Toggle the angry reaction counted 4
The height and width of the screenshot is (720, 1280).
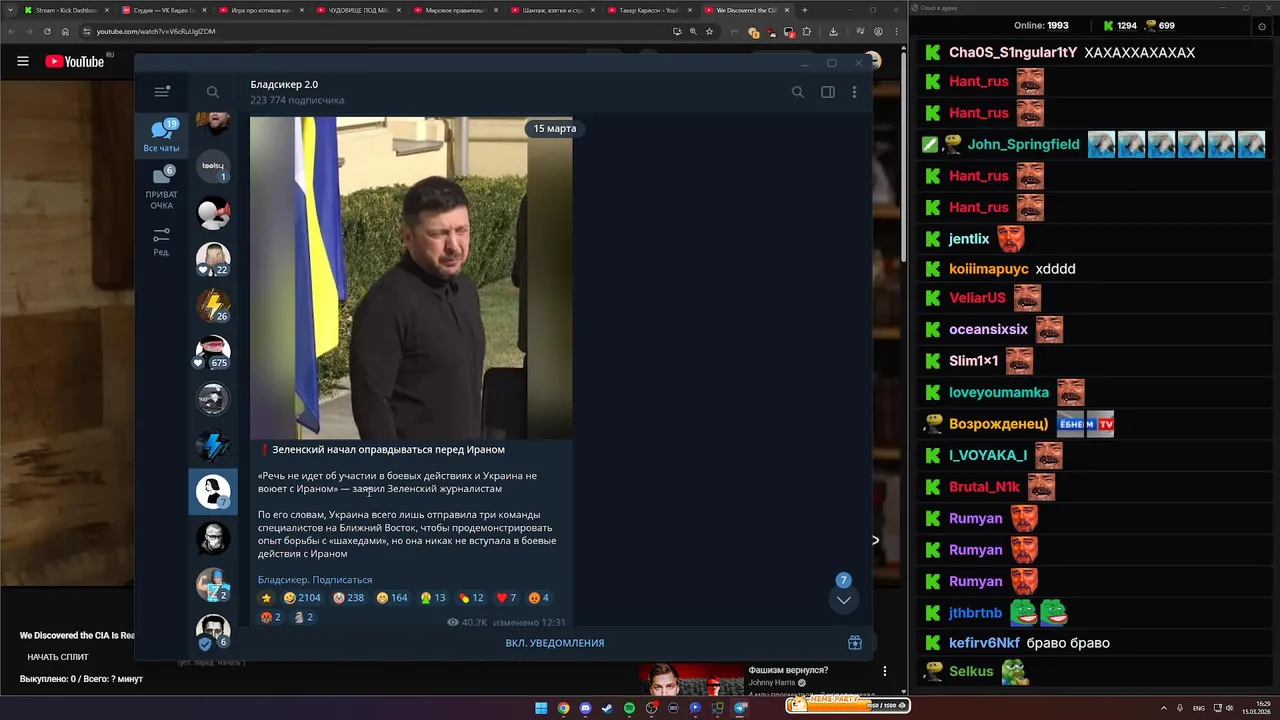point(539,598)
